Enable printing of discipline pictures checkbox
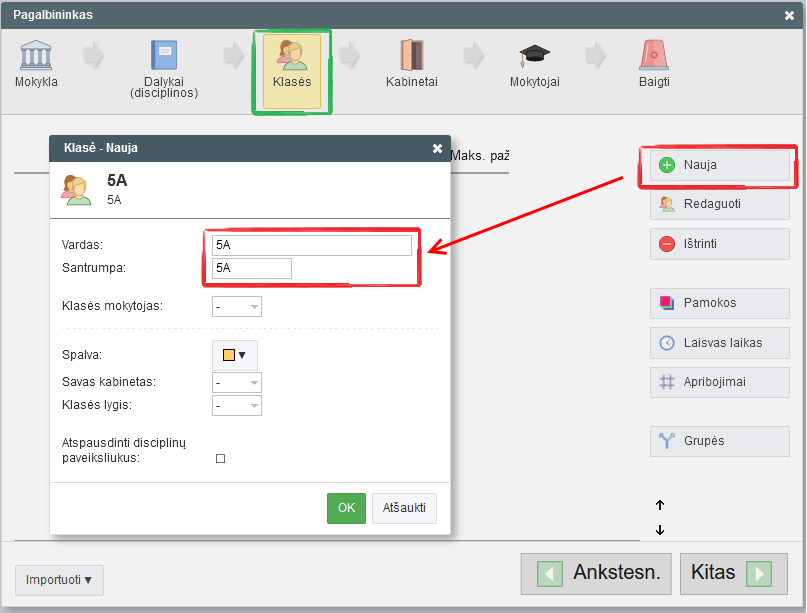 221,458
